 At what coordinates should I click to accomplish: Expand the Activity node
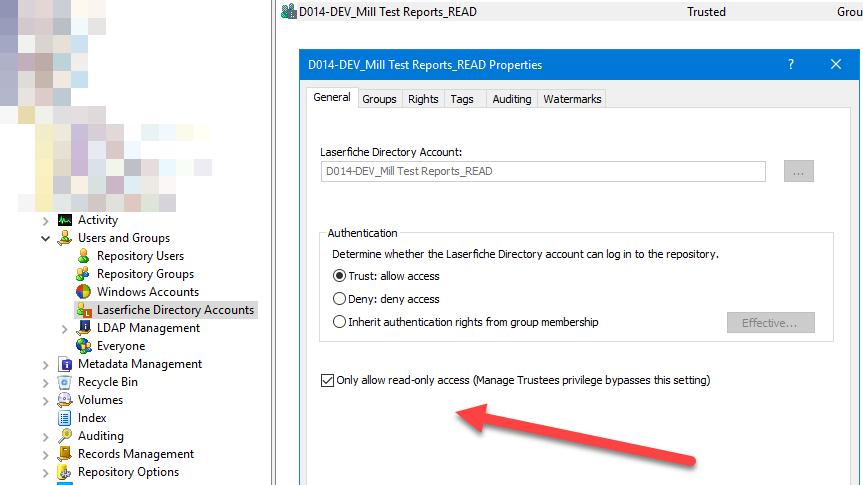46,221
